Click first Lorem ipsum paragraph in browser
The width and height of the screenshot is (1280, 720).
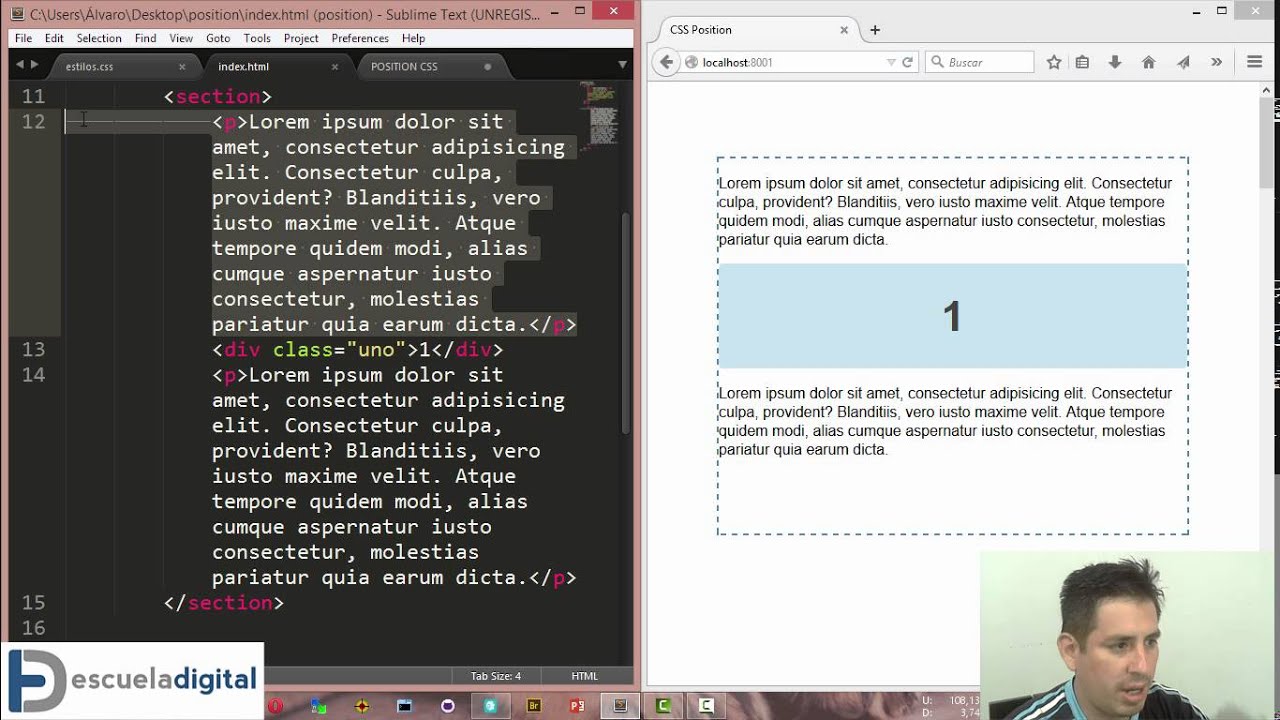[x=945, y=211]
